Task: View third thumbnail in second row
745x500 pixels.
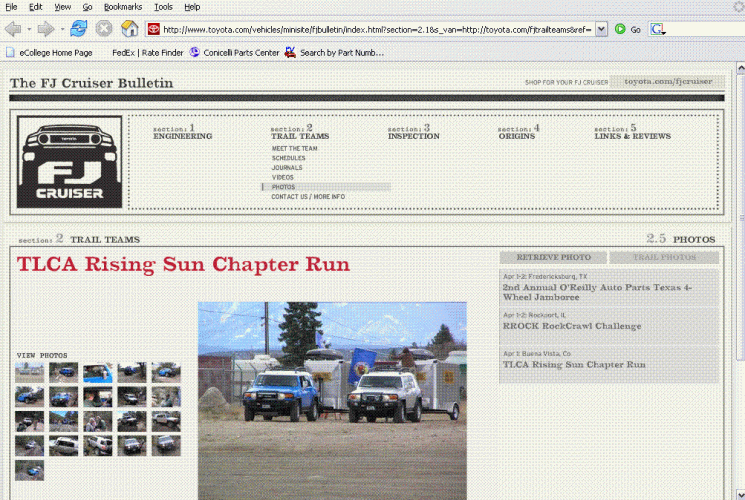Action: 98,397
